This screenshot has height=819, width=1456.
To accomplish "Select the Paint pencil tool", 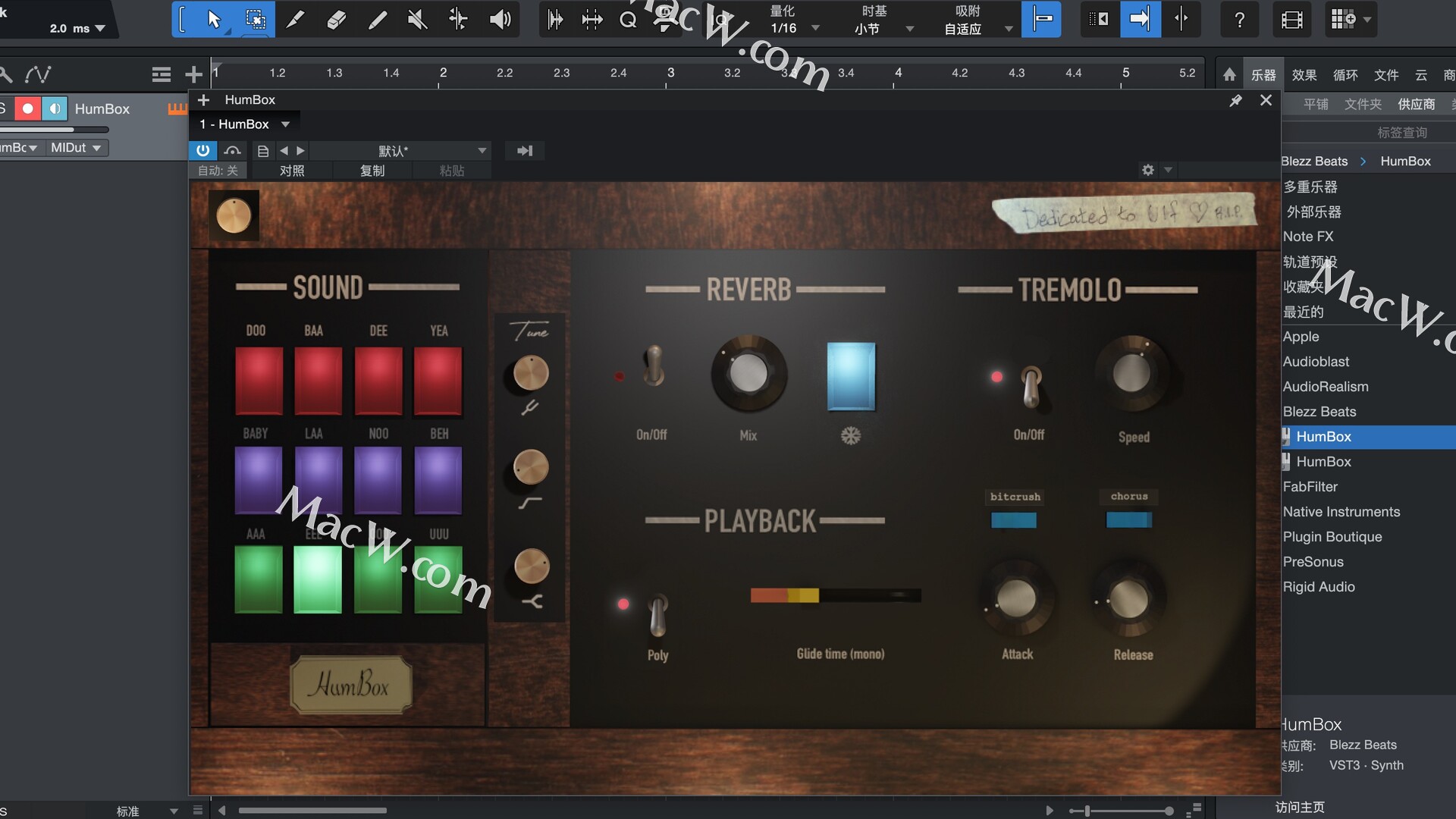I will [x=377, y=19].
